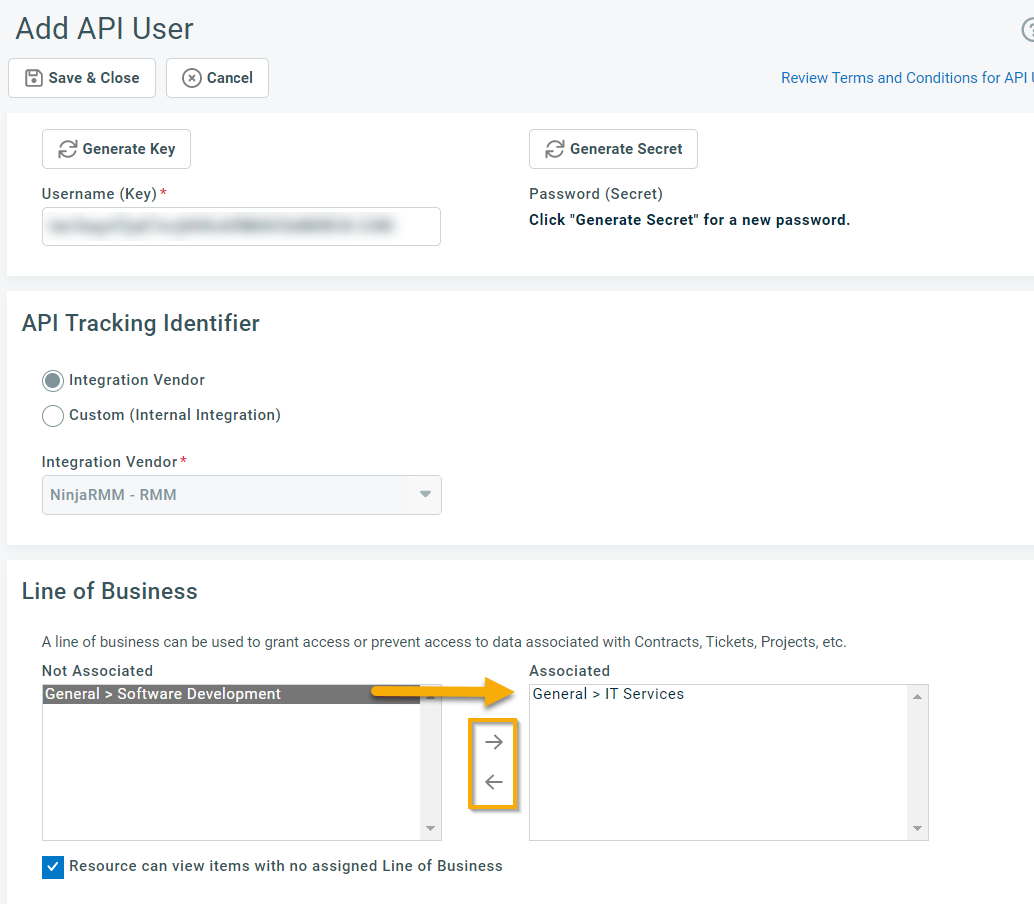Screen dimensions: 1034x904
Task: Click empty area of Not Associated list
Action: 231,780
